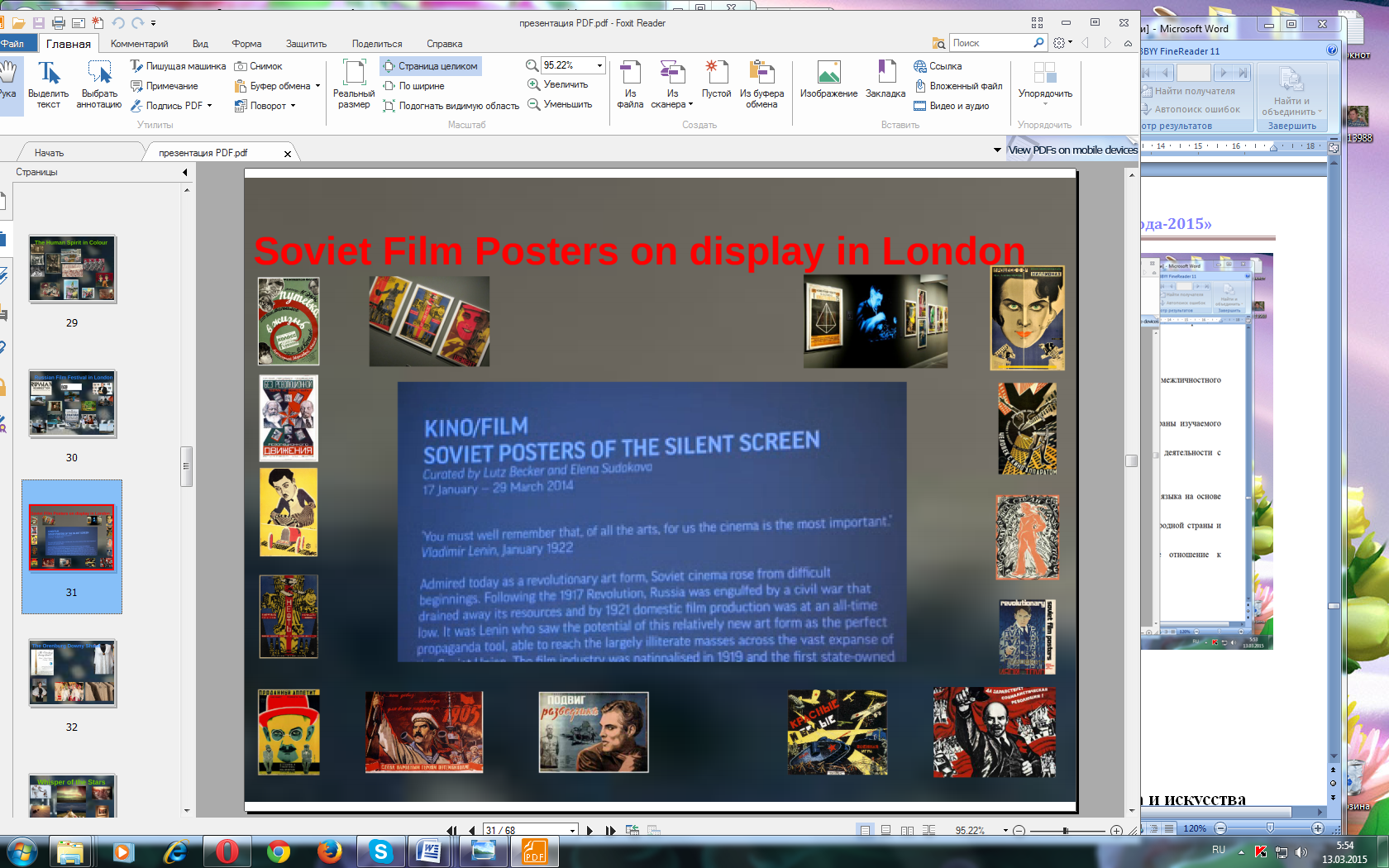This screenshot has width=1389, height=868.
Task: Switch to facing pages view mode
Action: click(x=907, y=830)
